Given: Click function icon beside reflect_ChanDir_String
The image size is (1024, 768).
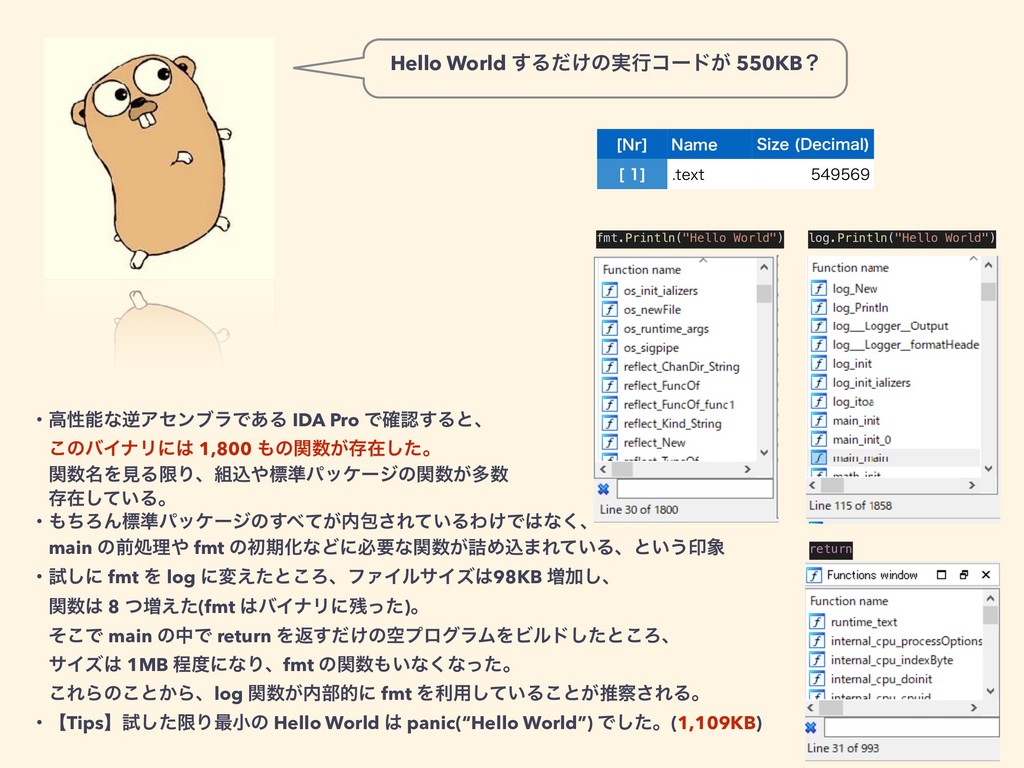Looking at the screenshot, I should coord(609,366).
